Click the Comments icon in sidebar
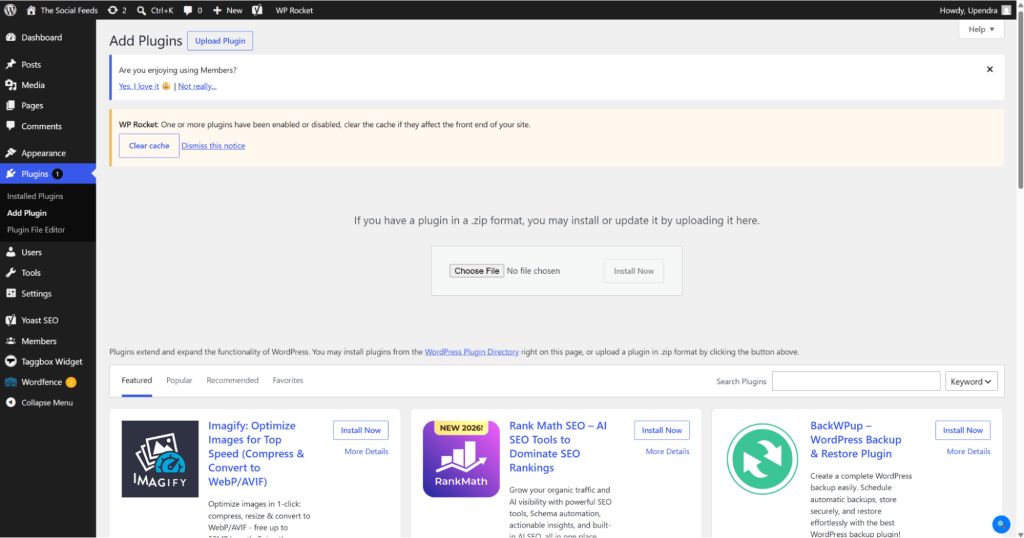Viewport: 1024px width, 538px height. (x=10, y=125)
